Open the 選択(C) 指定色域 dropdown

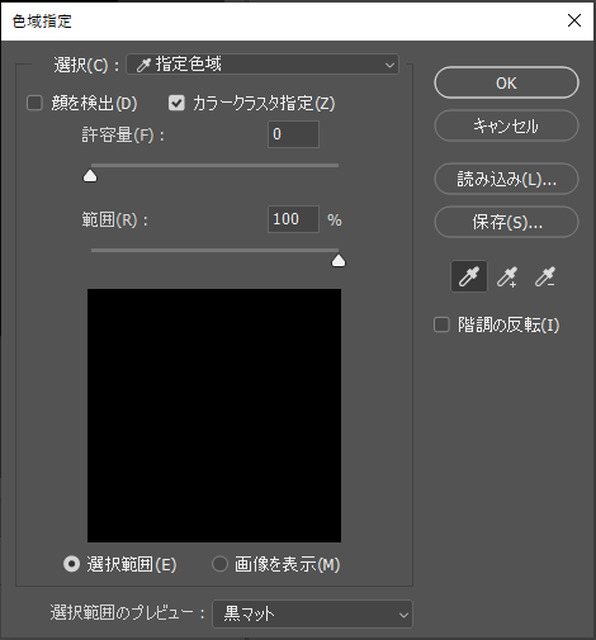262,64
